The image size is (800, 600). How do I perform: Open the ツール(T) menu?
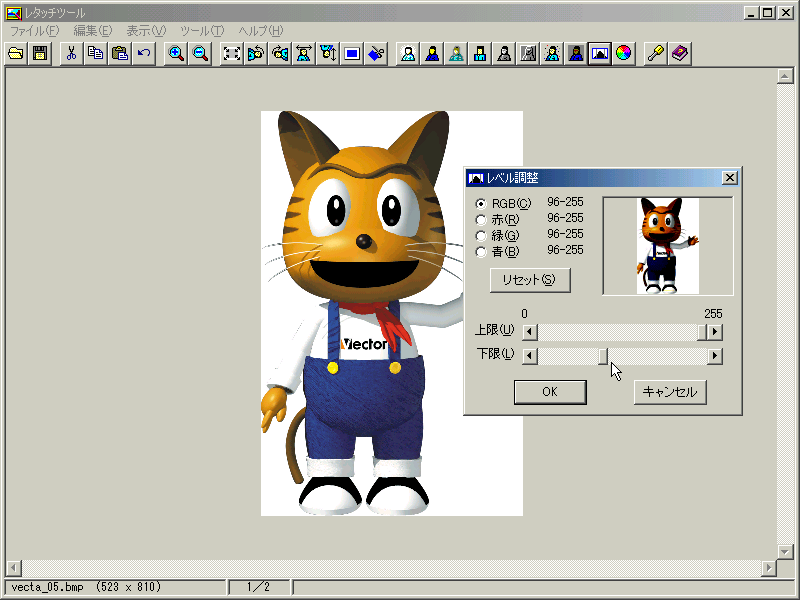click(202, 31)
